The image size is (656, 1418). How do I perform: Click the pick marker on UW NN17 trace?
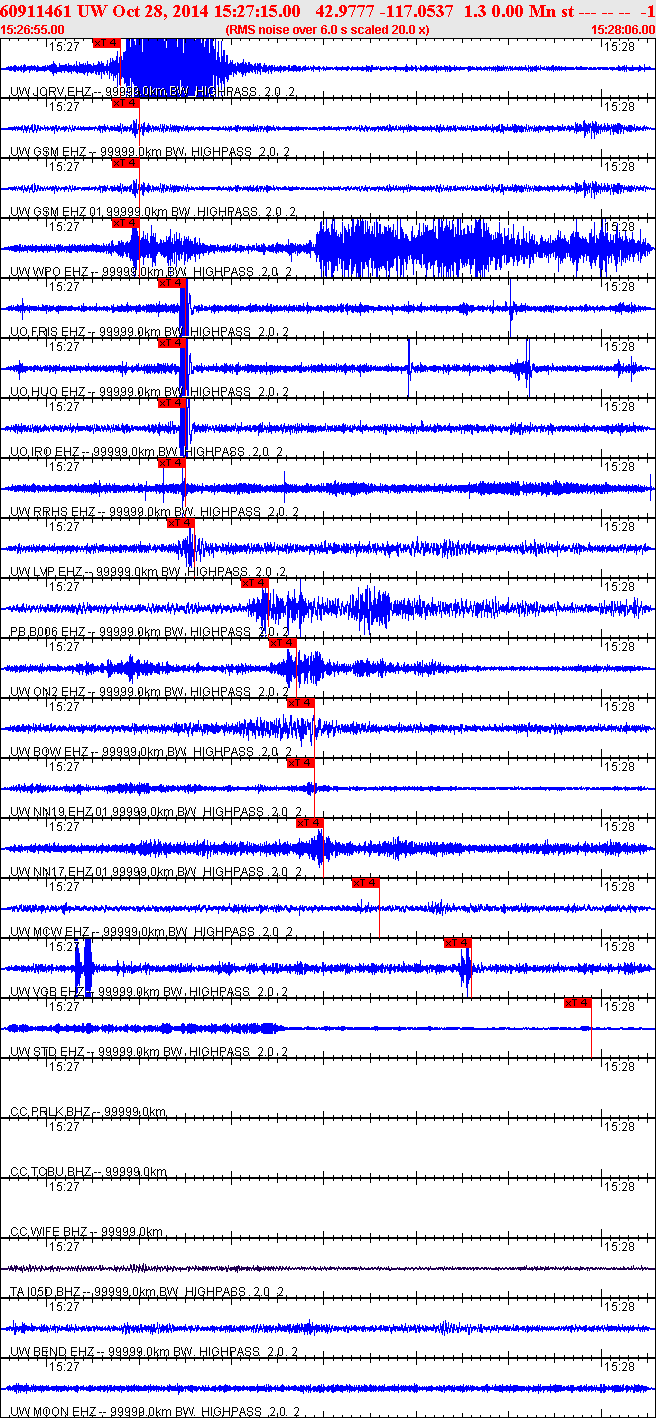pos(310,823)
